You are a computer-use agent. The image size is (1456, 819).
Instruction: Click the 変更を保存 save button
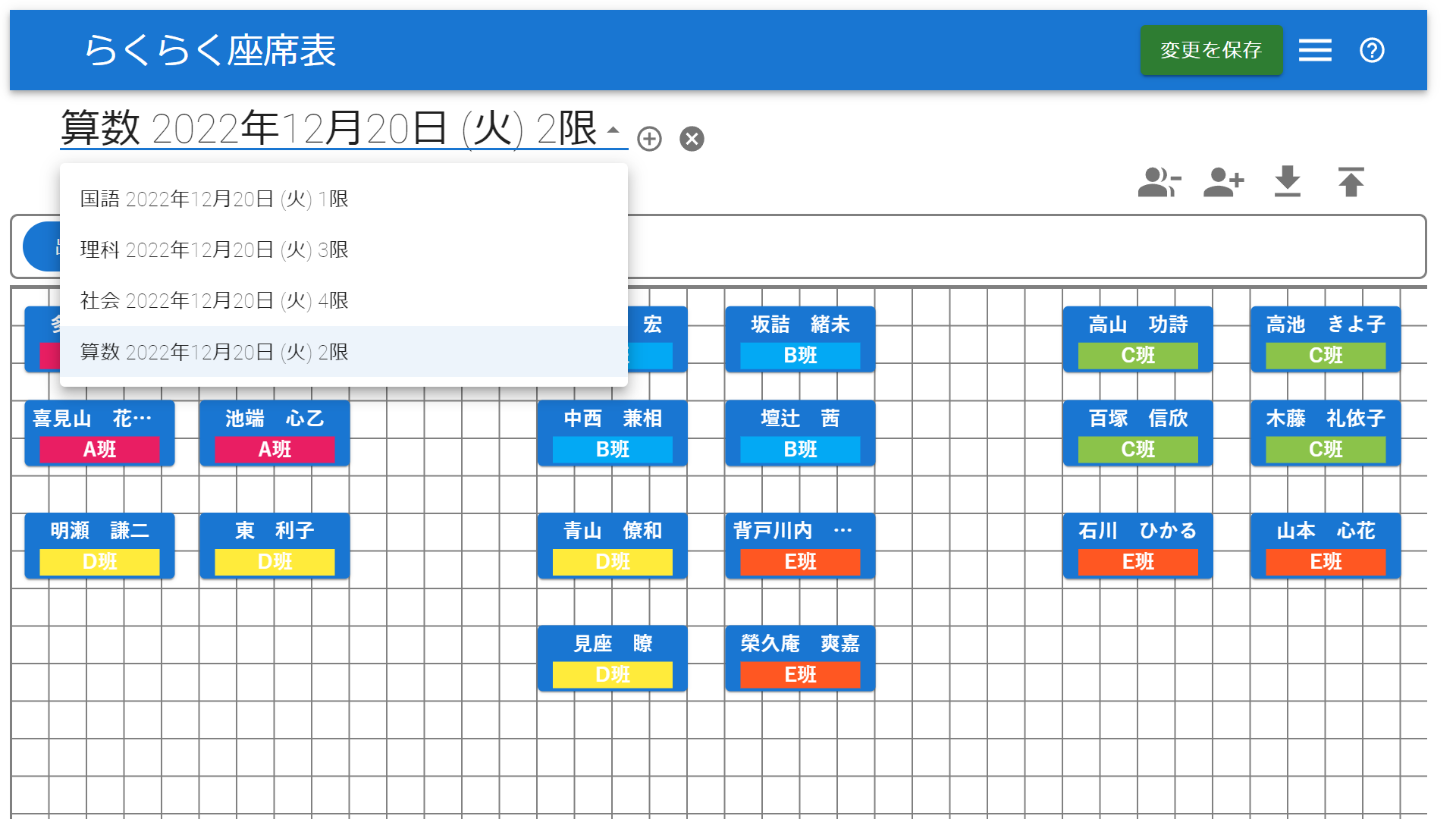click(1211, 50)
